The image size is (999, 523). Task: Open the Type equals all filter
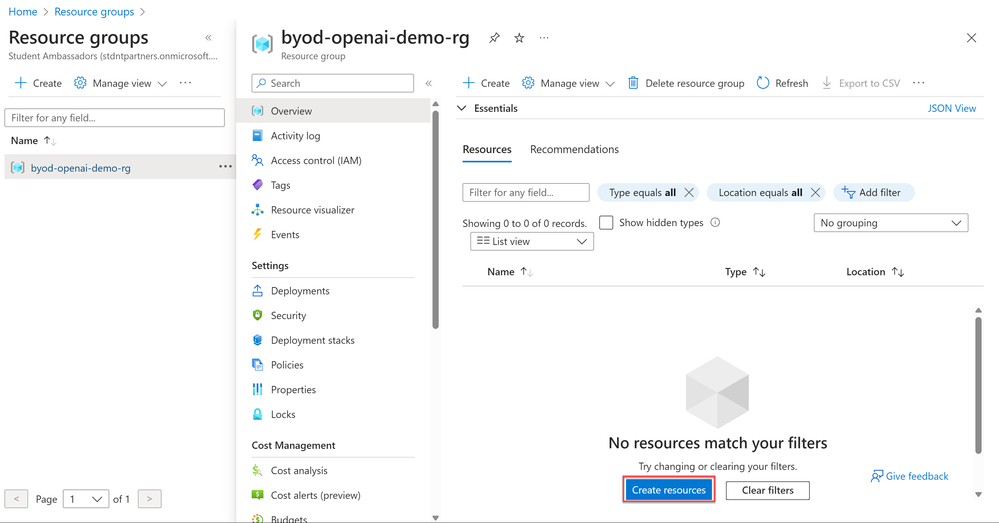[x=642, y=192]
